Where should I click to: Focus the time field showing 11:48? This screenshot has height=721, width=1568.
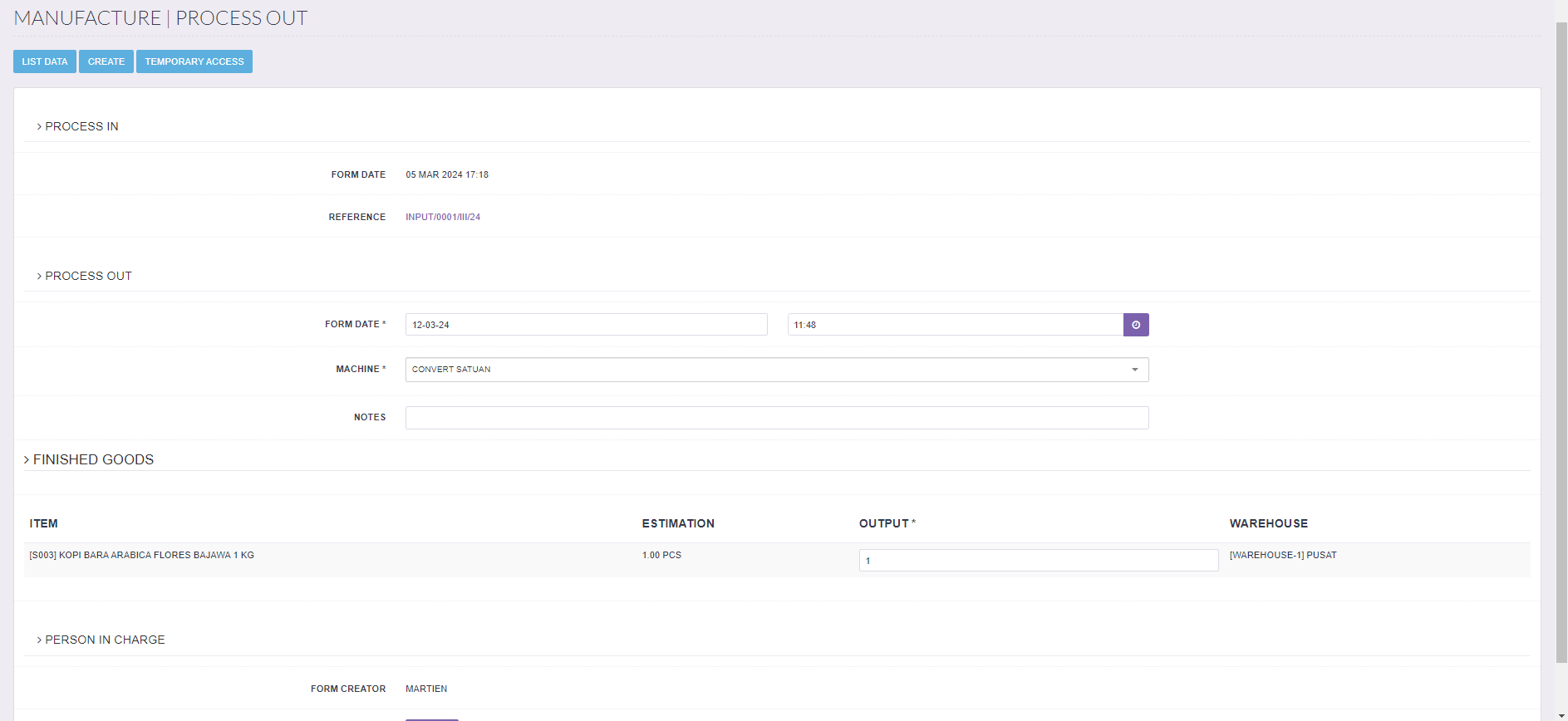click(955, 325)
